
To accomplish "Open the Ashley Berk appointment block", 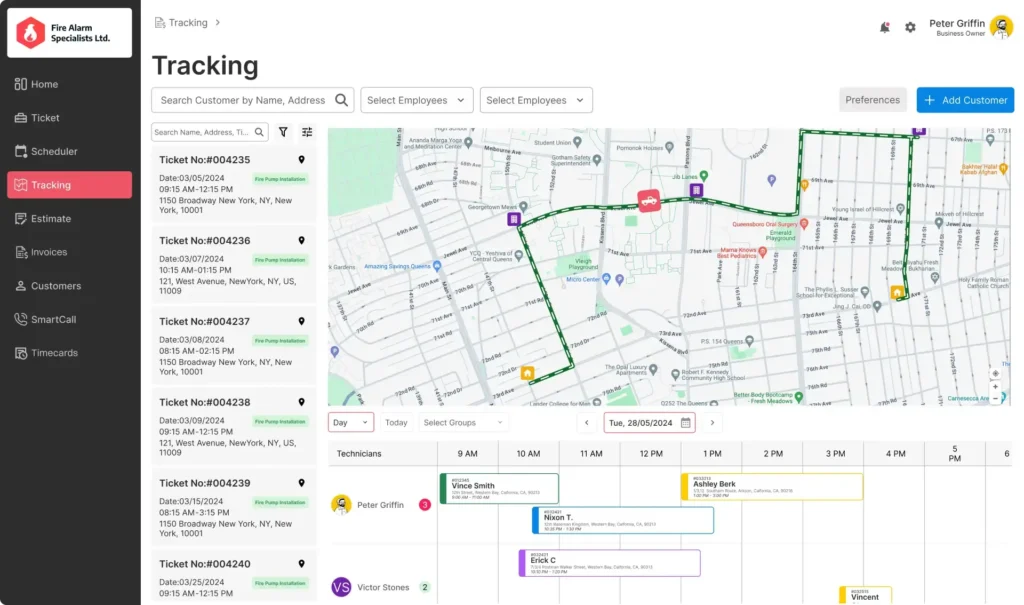I will point(772,487).
